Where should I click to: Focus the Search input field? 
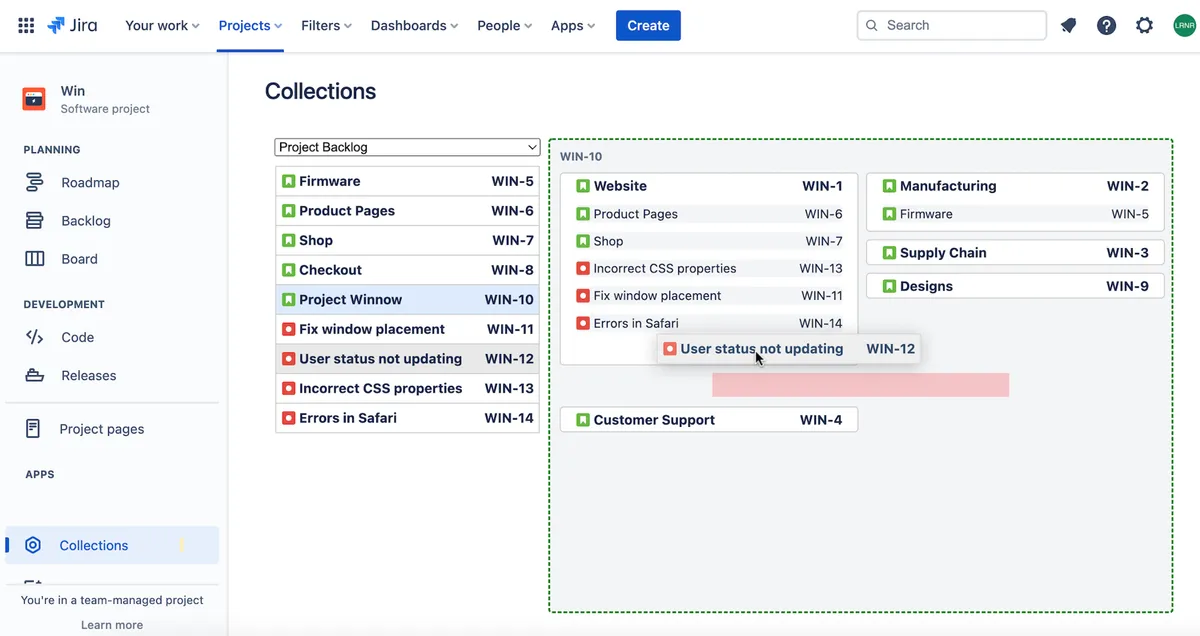pos(952,25)
